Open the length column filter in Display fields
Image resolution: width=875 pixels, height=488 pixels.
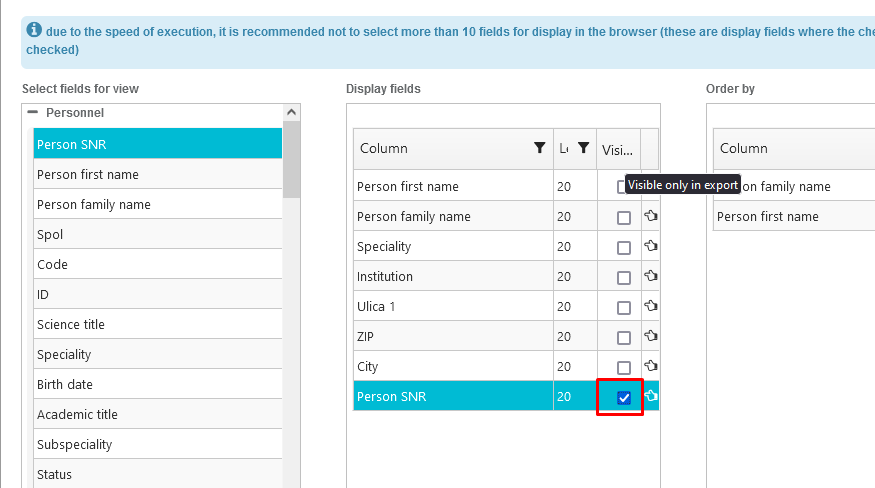584,148
